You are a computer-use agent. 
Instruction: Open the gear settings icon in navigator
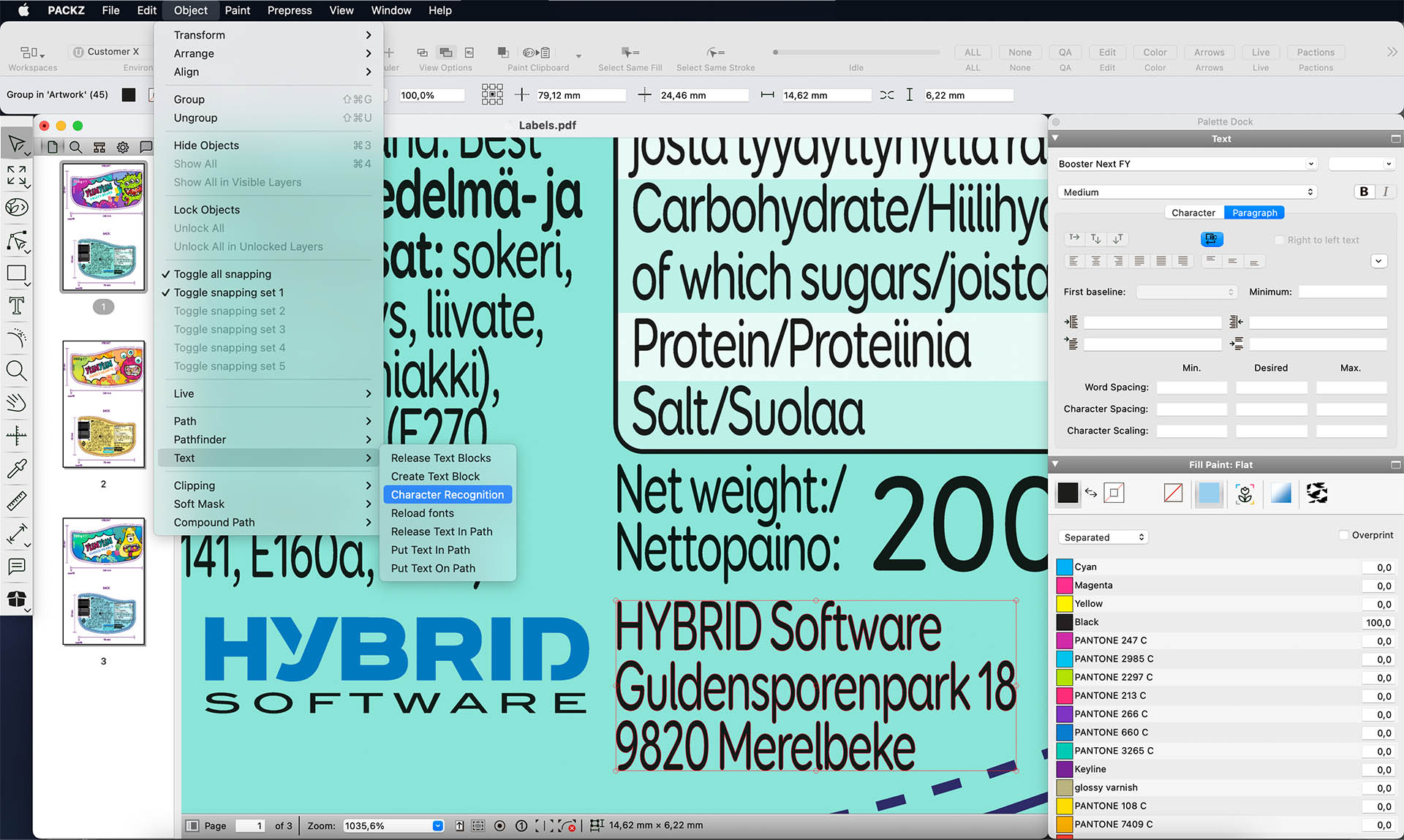[x=123, y=147]
